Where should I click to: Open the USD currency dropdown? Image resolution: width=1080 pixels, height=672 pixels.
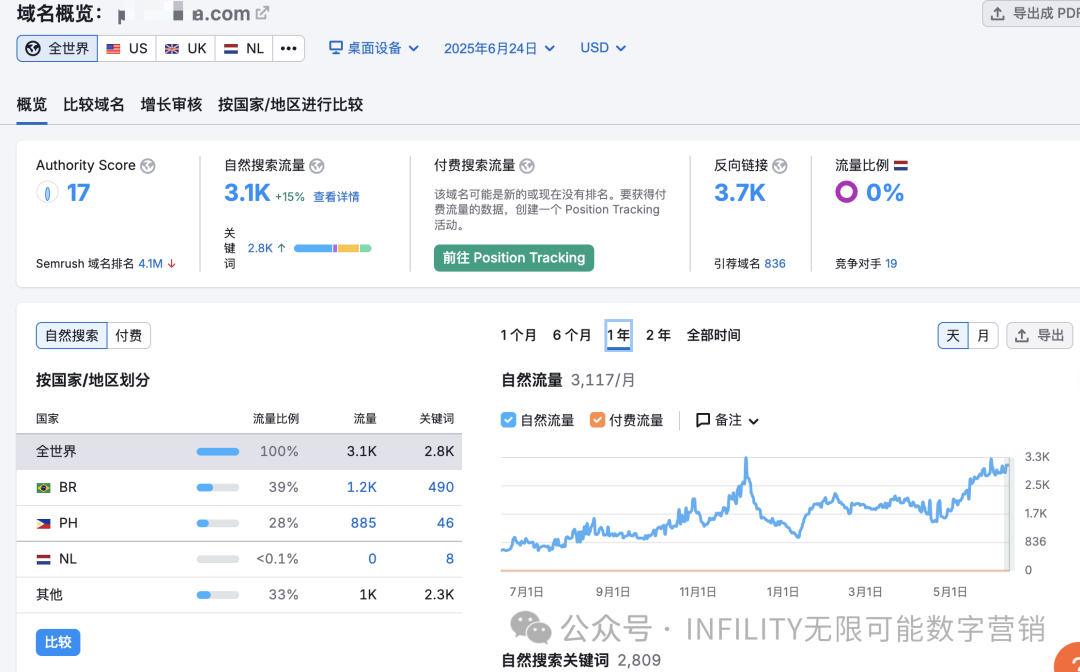coord(603,48)
